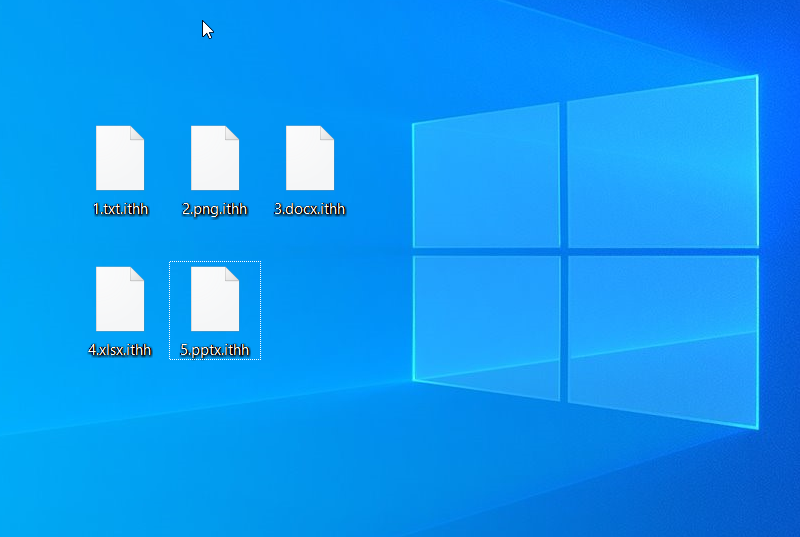Viewport: 800px width, 537px height.
Task: Click the bottom-left pane of Windows logo
Action: pos(487,318)
